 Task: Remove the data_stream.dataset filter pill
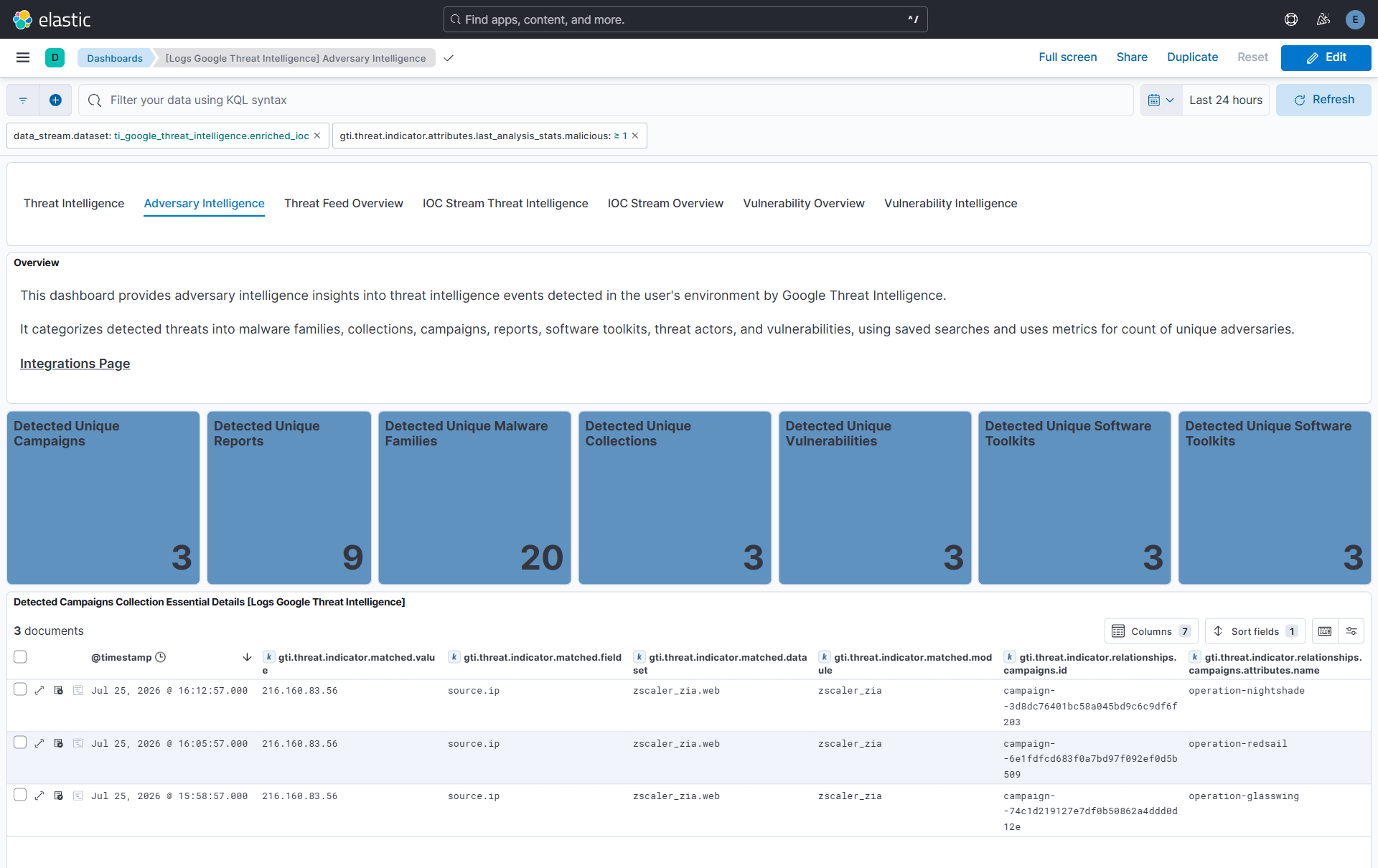(x=317, y=136)
